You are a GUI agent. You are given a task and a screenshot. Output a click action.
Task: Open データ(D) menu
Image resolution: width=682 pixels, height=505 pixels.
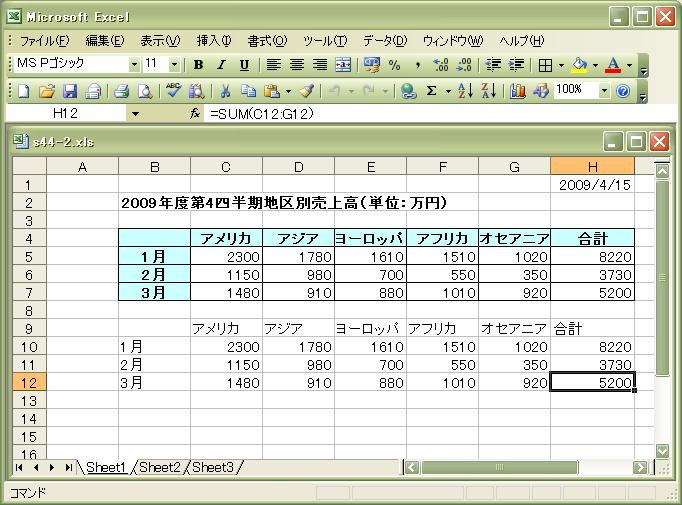point(385,41)
